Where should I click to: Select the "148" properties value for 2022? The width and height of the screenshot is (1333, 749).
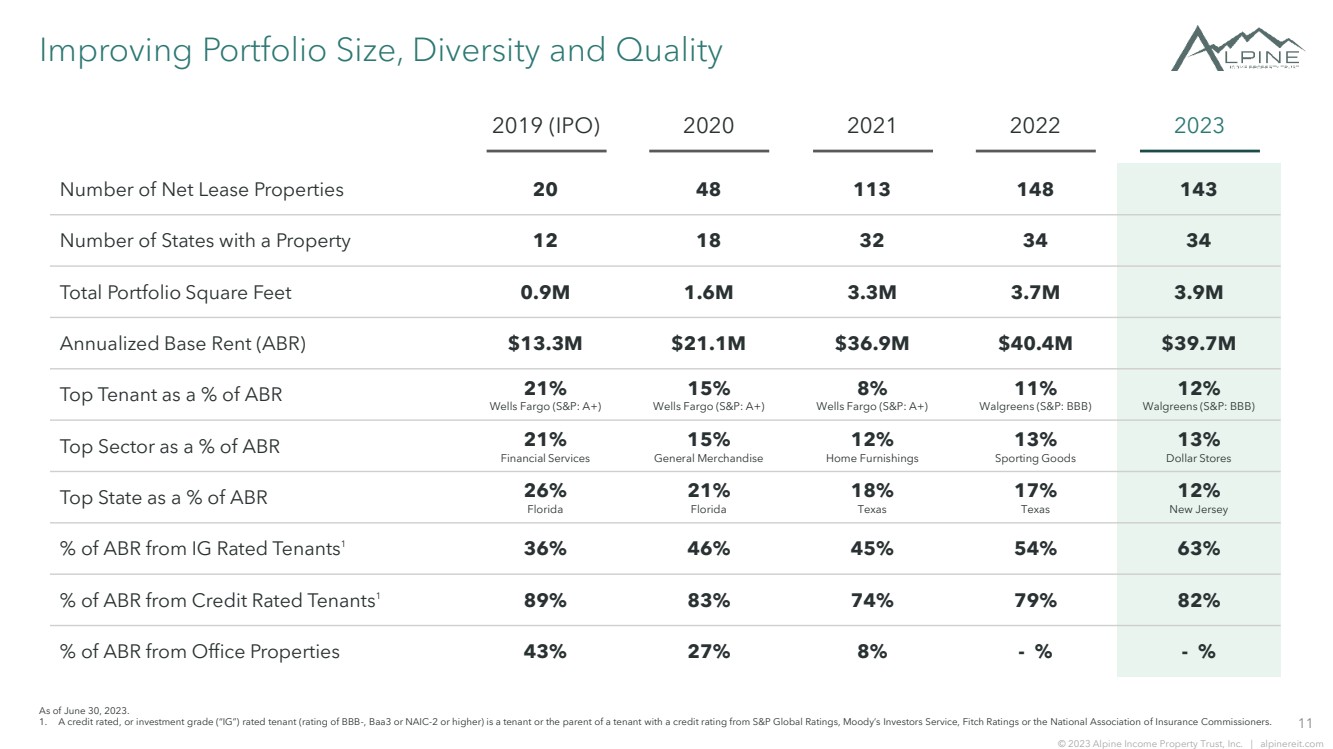coord(1035,189)
